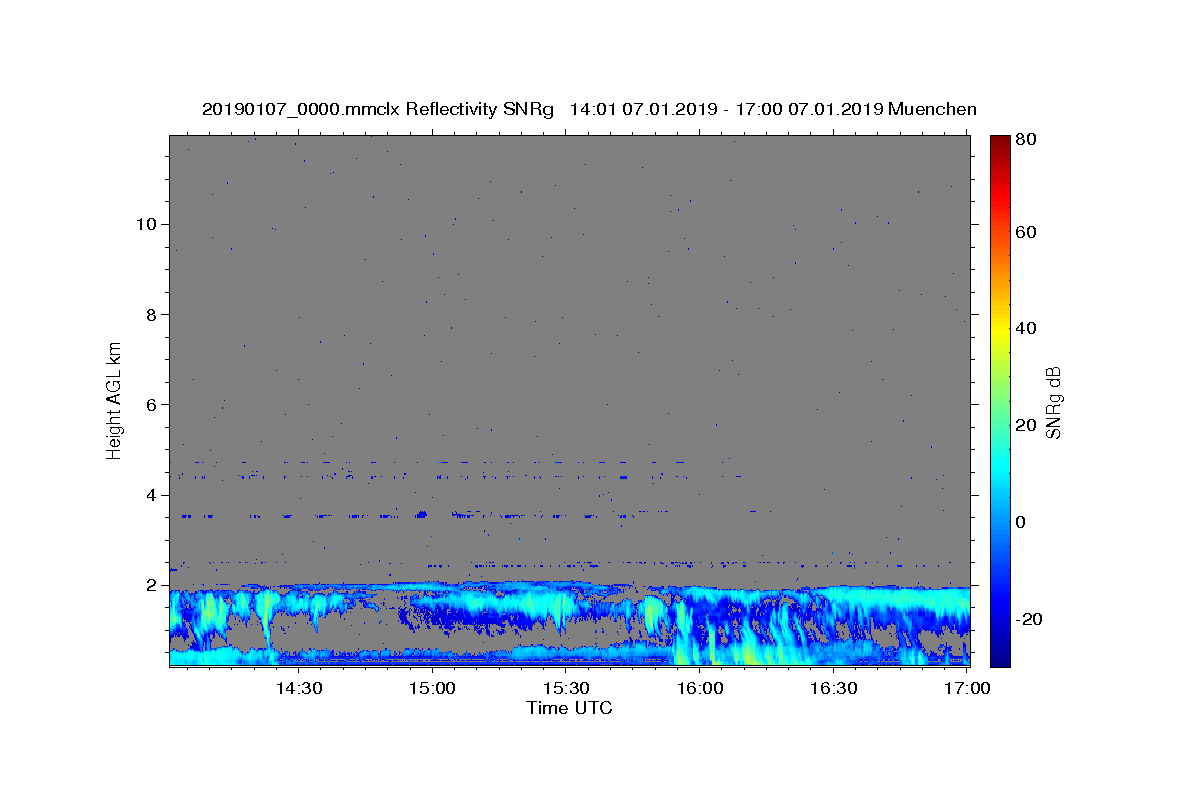This screenshot has height=800, width=1200.
Task: Click the 15:00 time tick label
Action: point(432,688)
